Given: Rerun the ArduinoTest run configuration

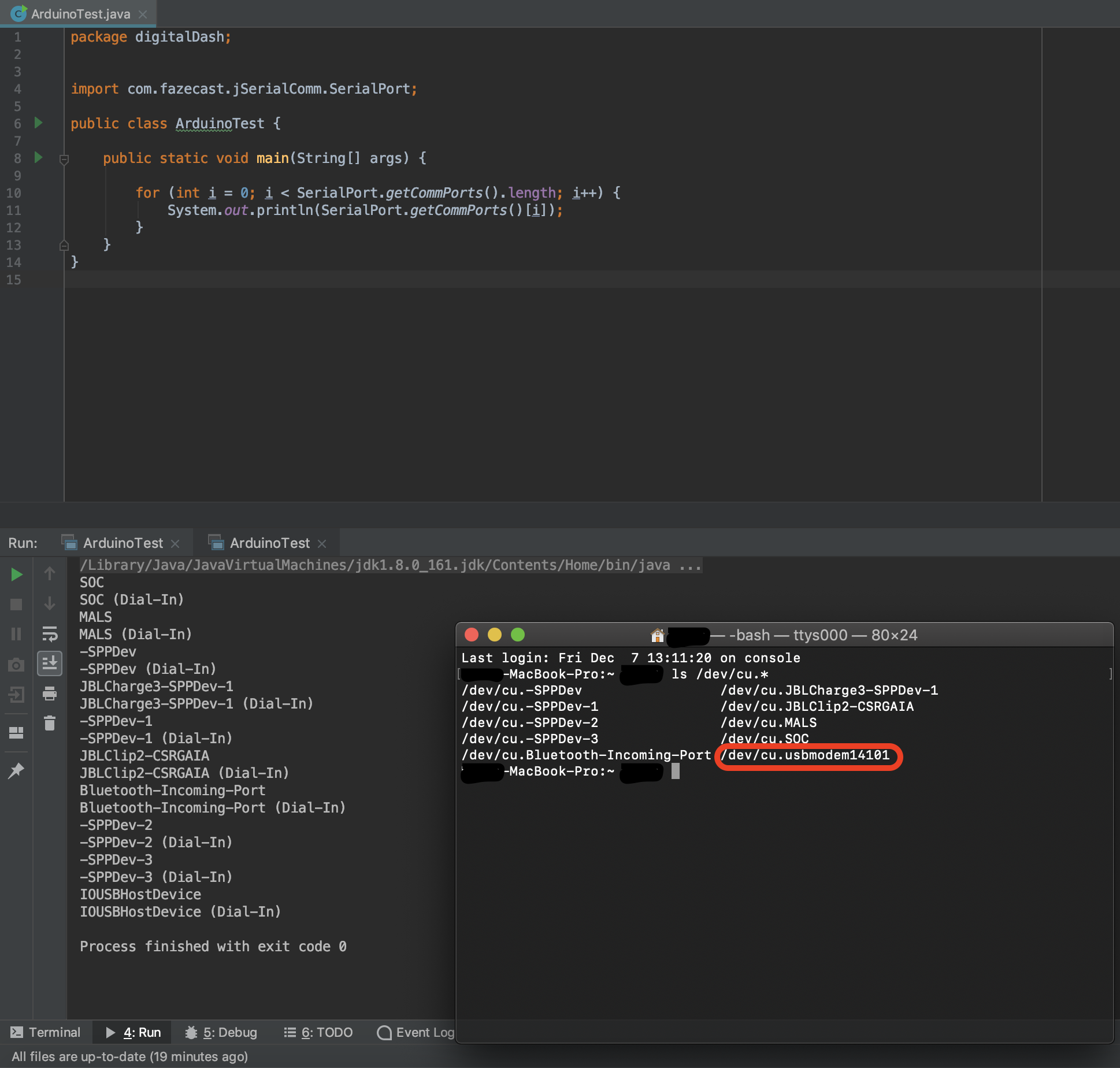Looking at the screenshot, I should pyautogui.click(x=16, y=574).
